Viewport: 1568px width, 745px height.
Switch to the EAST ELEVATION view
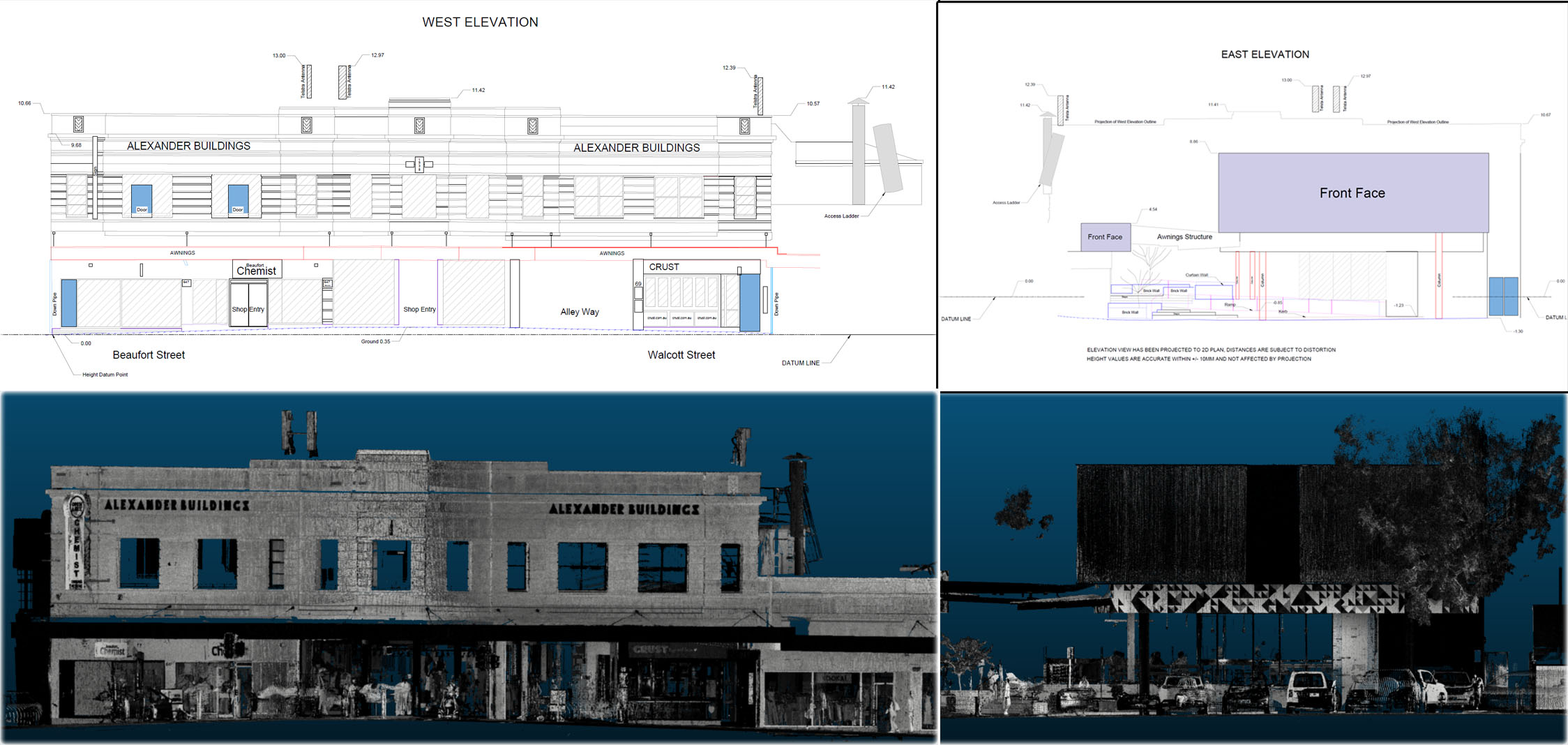[1265, 54]
